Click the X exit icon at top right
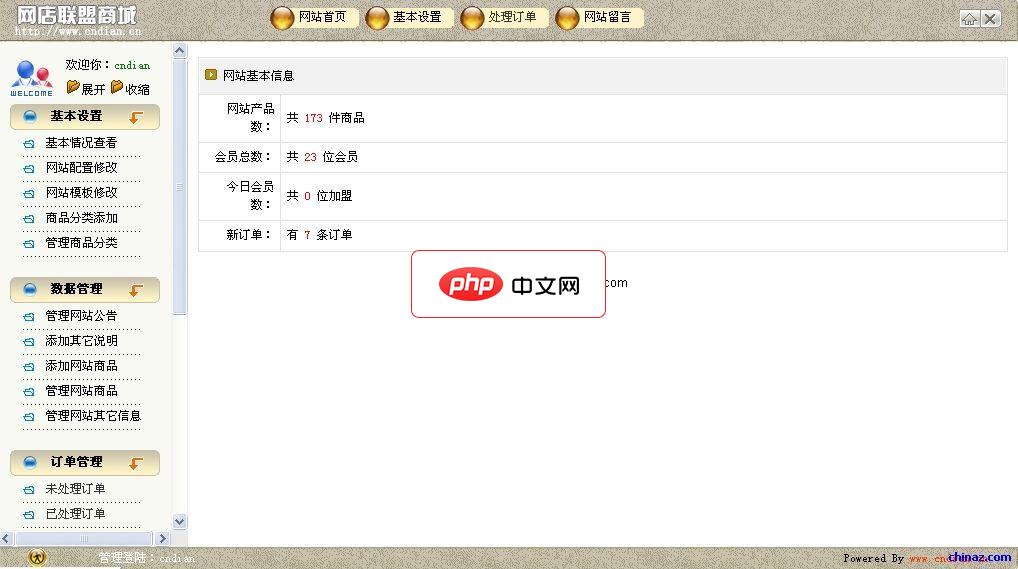The width and height of the screenshot is (1018, 569). tap(991, 19)
